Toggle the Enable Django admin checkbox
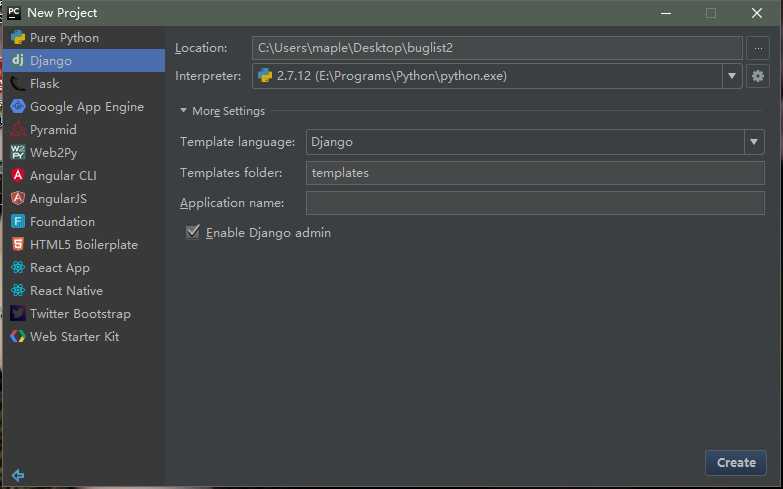783x489 pixels. point(193,232)
